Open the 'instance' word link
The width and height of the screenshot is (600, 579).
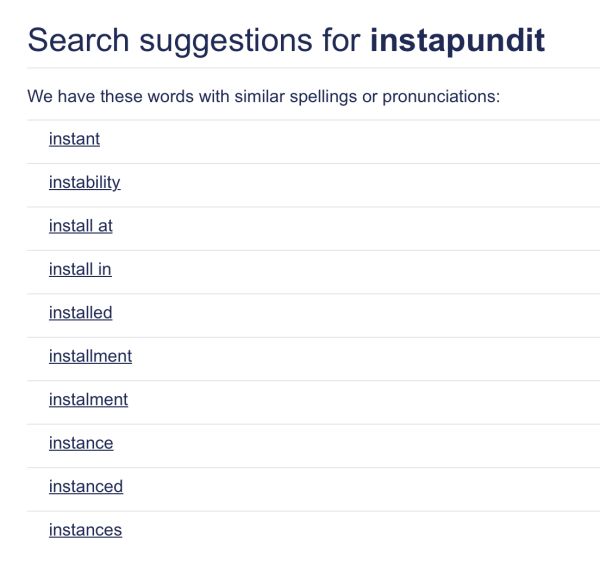point(81,443)
